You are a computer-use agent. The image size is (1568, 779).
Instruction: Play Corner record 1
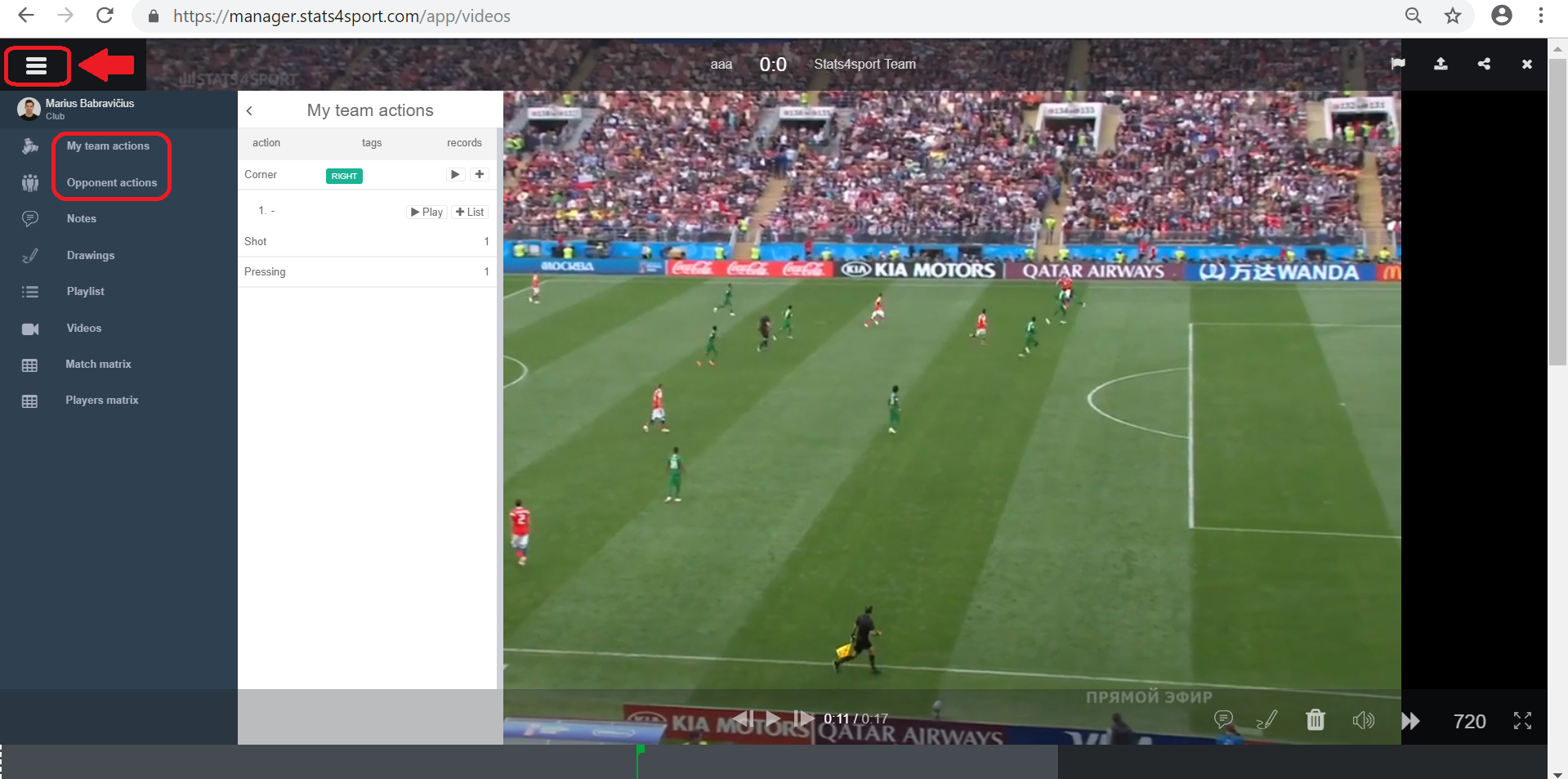427,213
